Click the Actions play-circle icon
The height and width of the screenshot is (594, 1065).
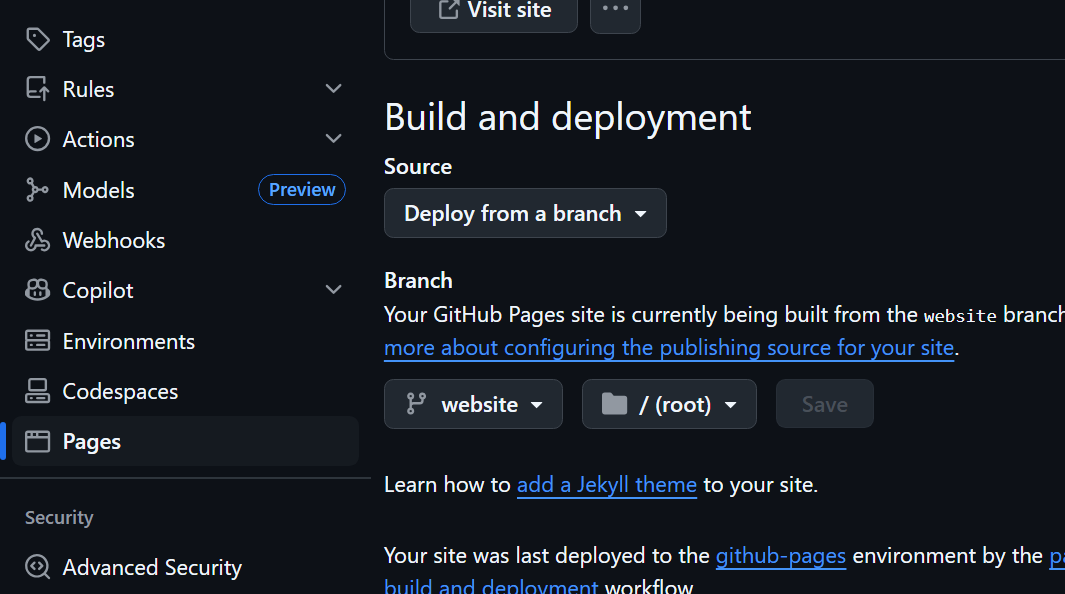click(37, 139)
